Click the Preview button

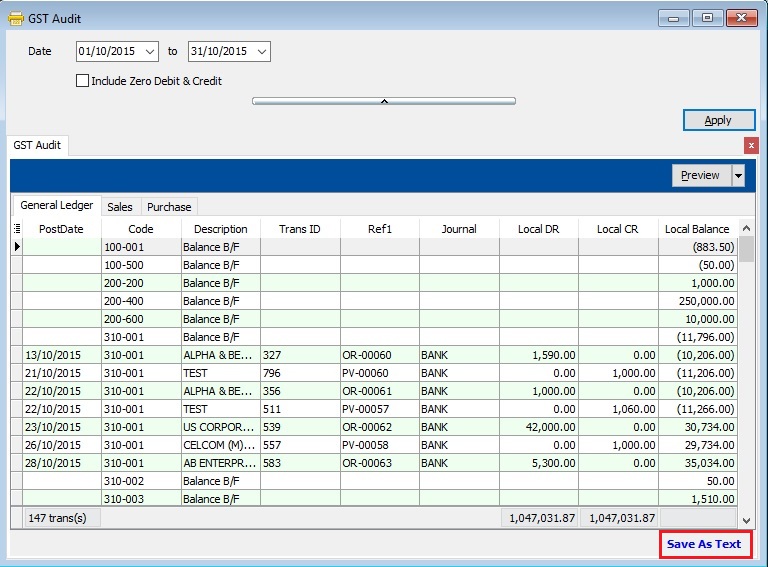coord(701,175)
